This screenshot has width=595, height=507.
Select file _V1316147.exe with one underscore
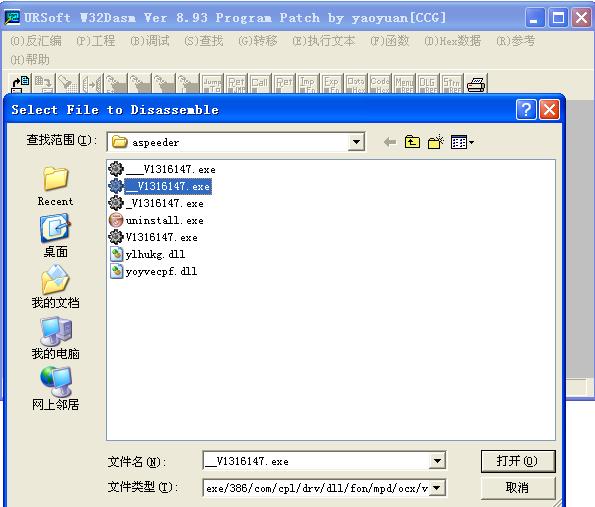[156, 203]
